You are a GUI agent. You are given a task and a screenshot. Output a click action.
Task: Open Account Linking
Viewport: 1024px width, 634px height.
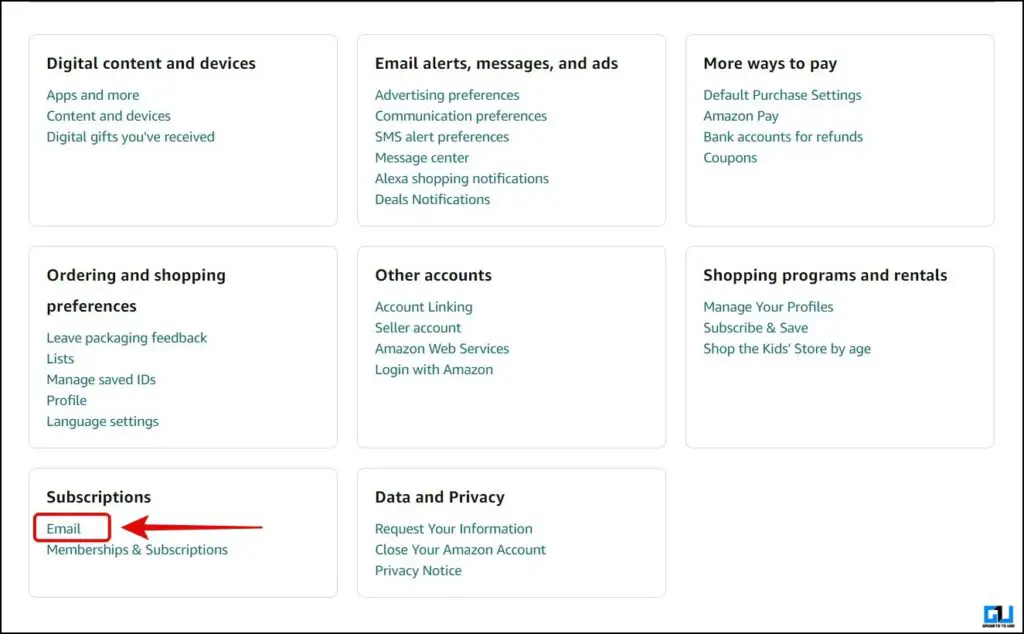tap(424, 307)
